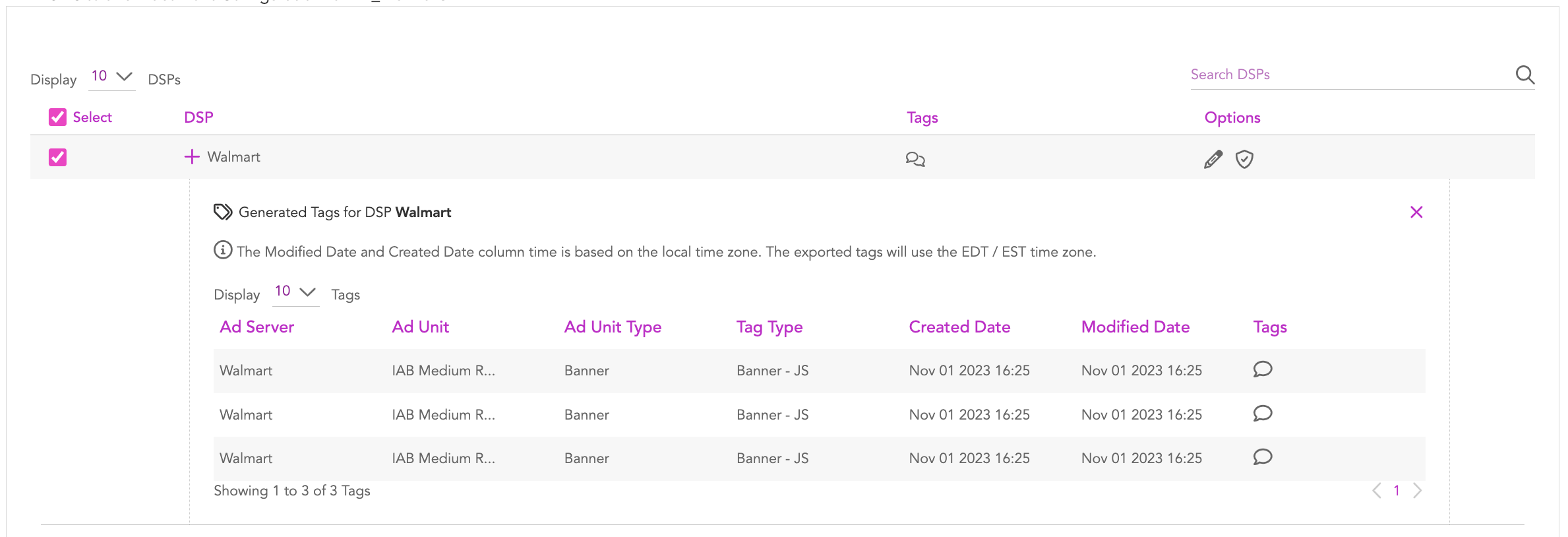Sort by Tag Type column
The height and width of the screenshot is (537, 1568).
tap(769, 327)
